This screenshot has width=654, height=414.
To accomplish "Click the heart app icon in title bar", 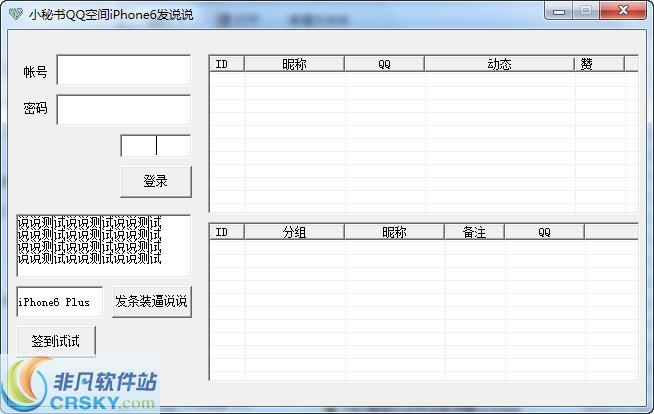I will 16,14.
